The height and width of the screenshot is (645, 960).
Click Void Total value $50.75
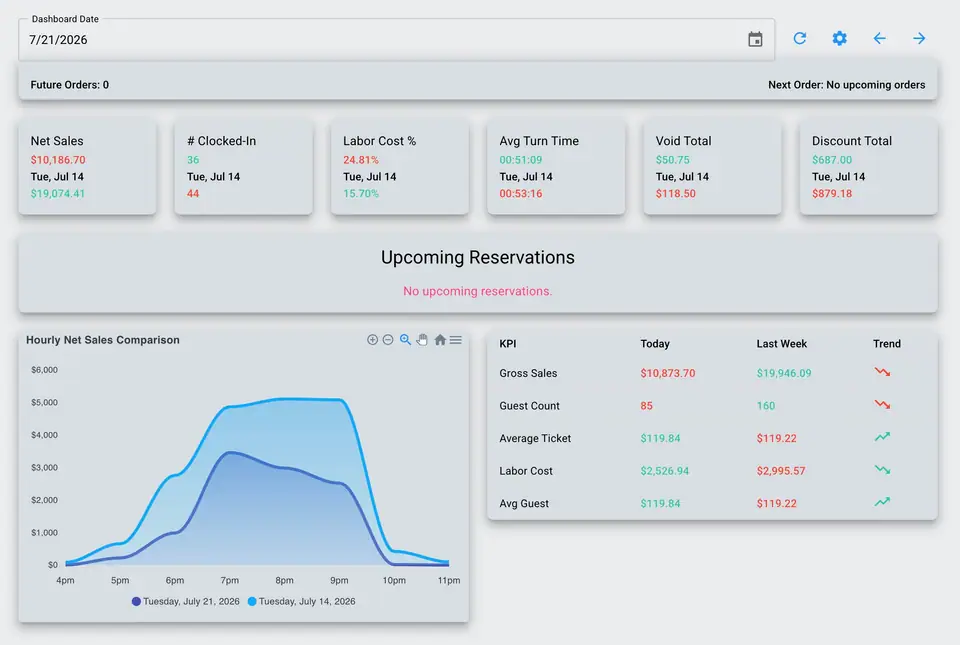click(x=672, y=160)
